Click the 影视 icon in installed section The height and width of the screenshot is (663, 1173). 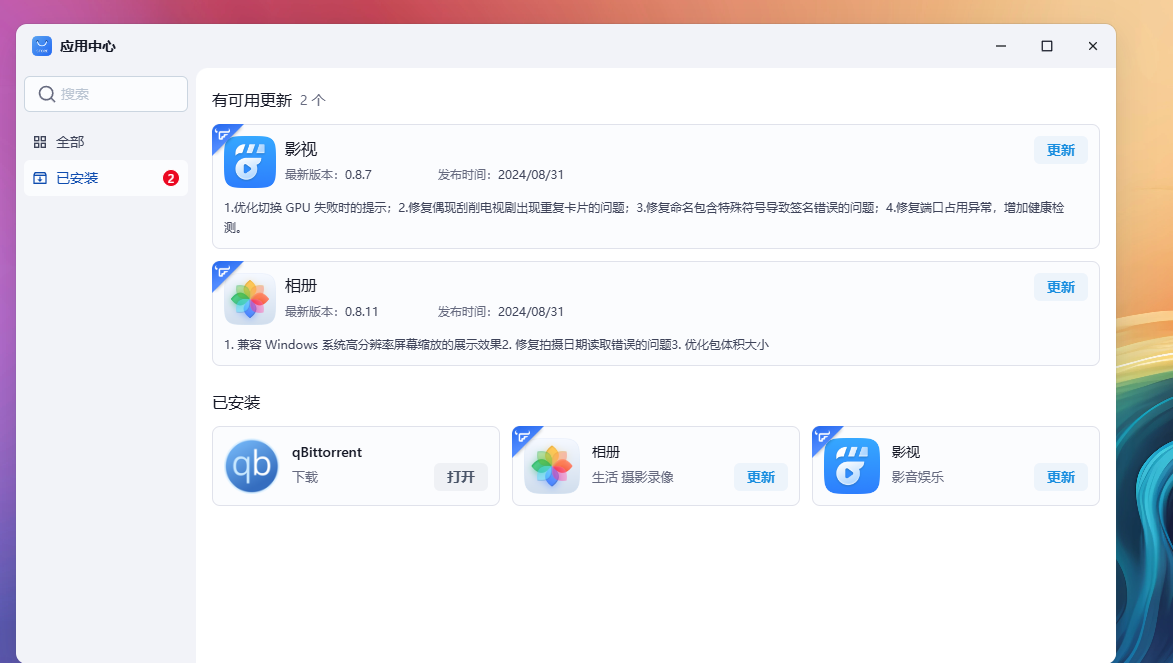point(852,466)
